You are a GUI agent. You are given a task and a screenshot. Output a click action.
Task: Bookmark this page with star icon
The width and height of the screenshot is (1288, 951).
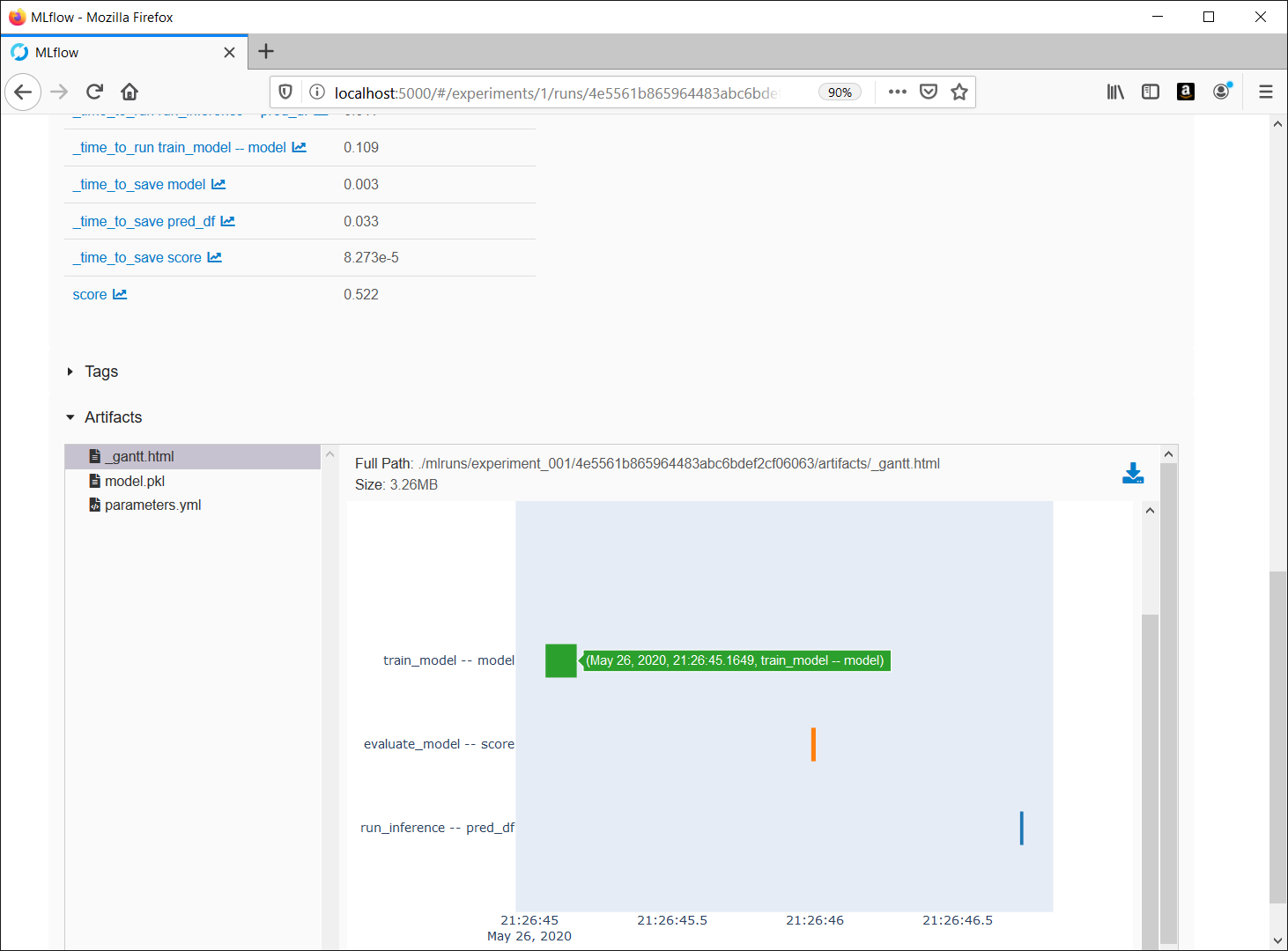[x=959, y=92]
